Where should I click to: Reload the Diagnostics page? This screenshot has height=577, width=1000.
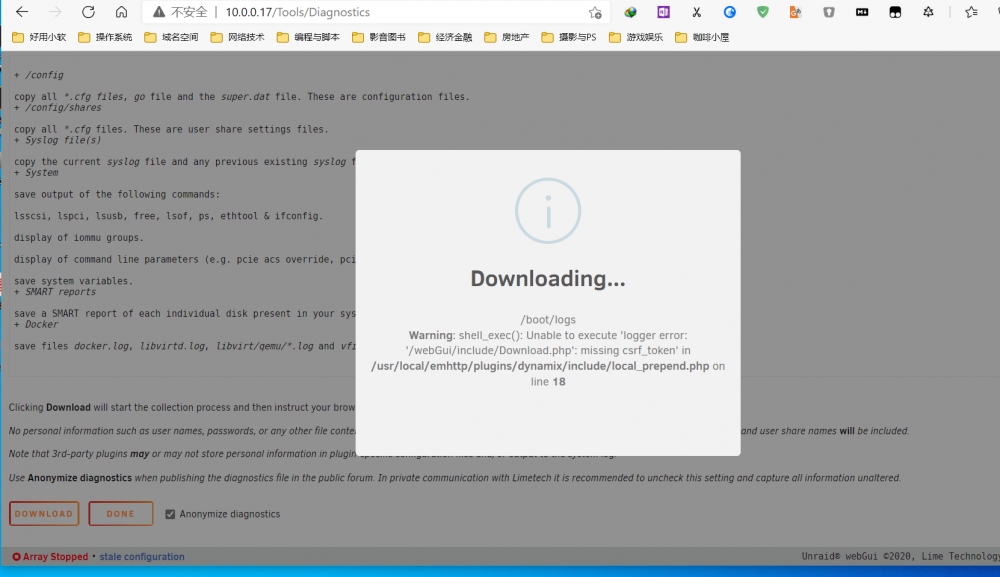[x=89, y=12]
